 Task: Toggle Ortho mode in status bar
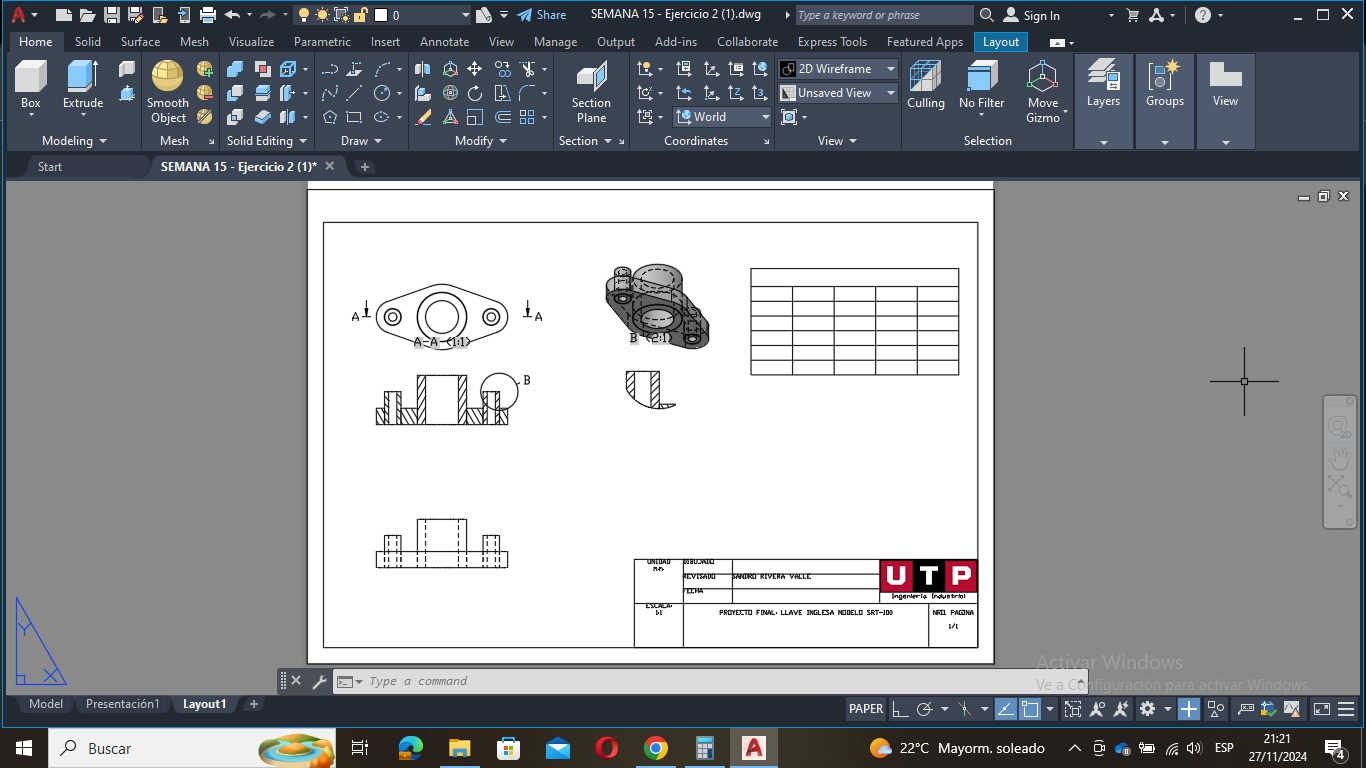coord(900,709)
